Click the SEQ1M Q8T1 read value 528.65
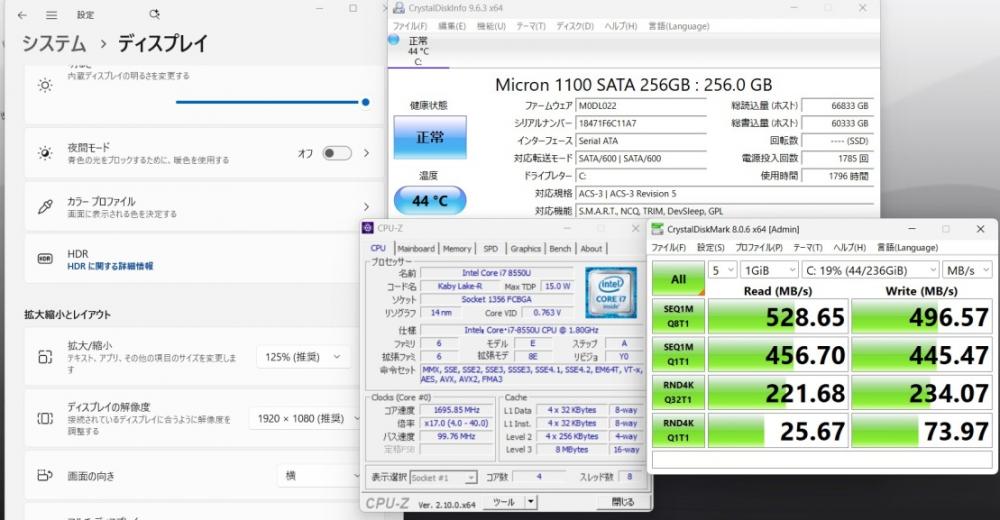The image size is (1000, 520). (778, 316)
